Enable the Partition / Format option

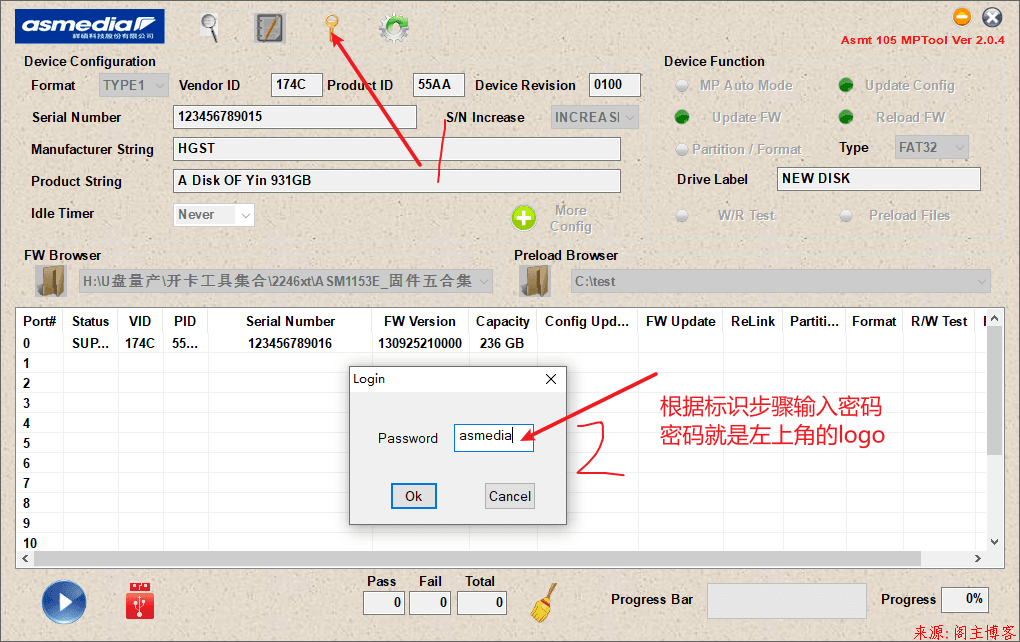[x=682, y=150]
